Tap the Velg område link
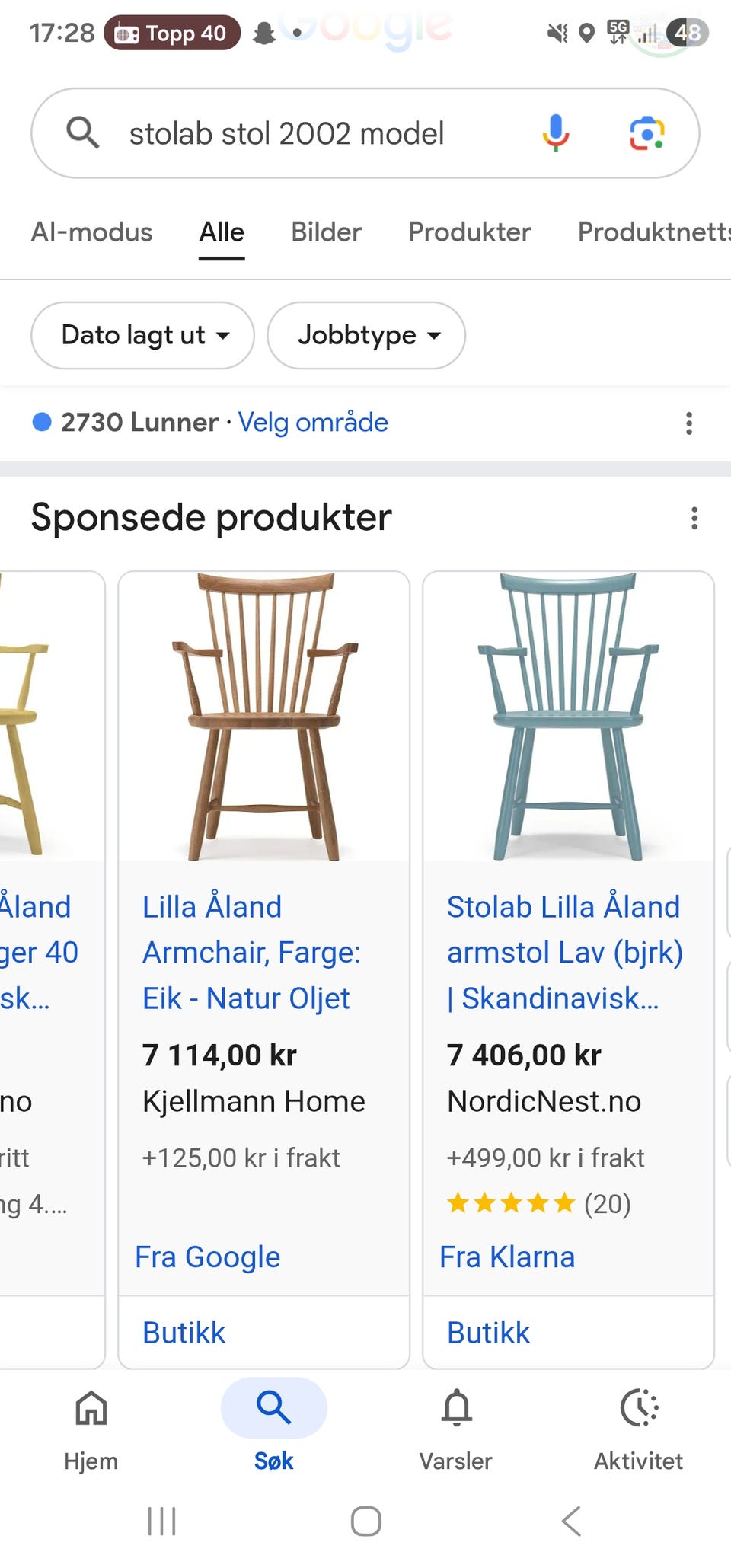This screenshot has height=1568, width=731. click(313, 422)
